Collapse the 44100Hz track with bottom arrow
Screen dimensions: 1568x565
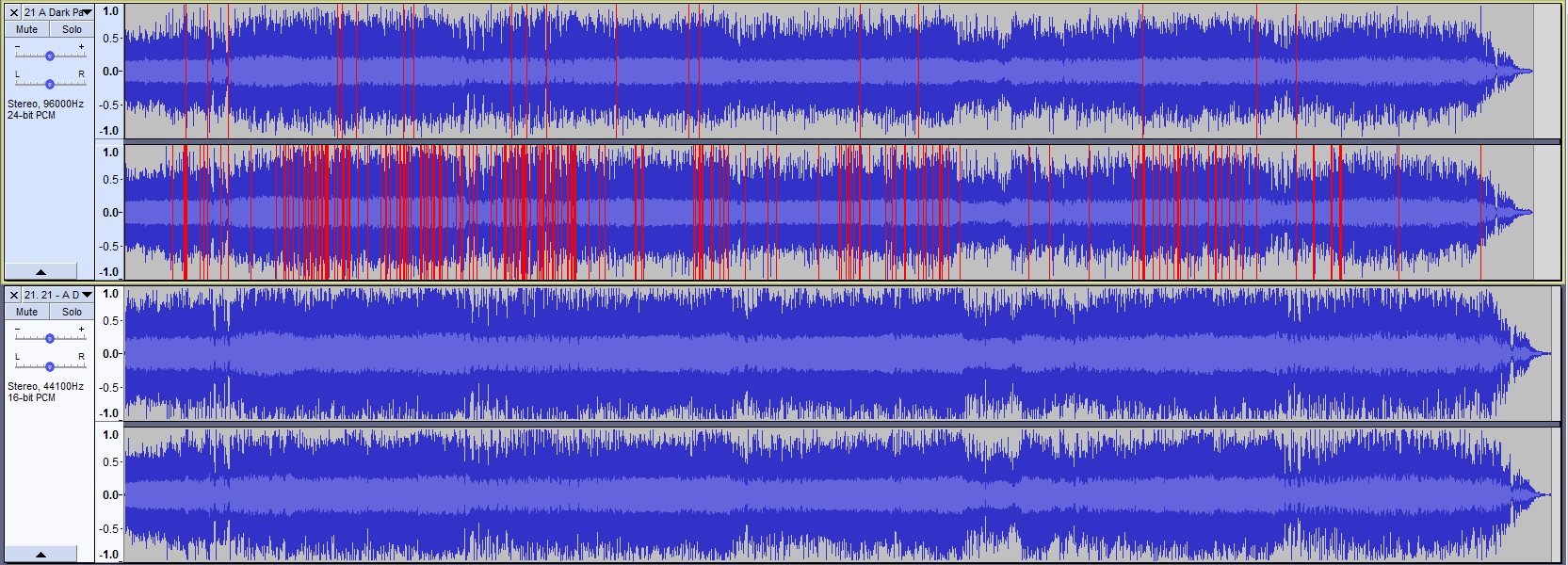tap(40, 555)
